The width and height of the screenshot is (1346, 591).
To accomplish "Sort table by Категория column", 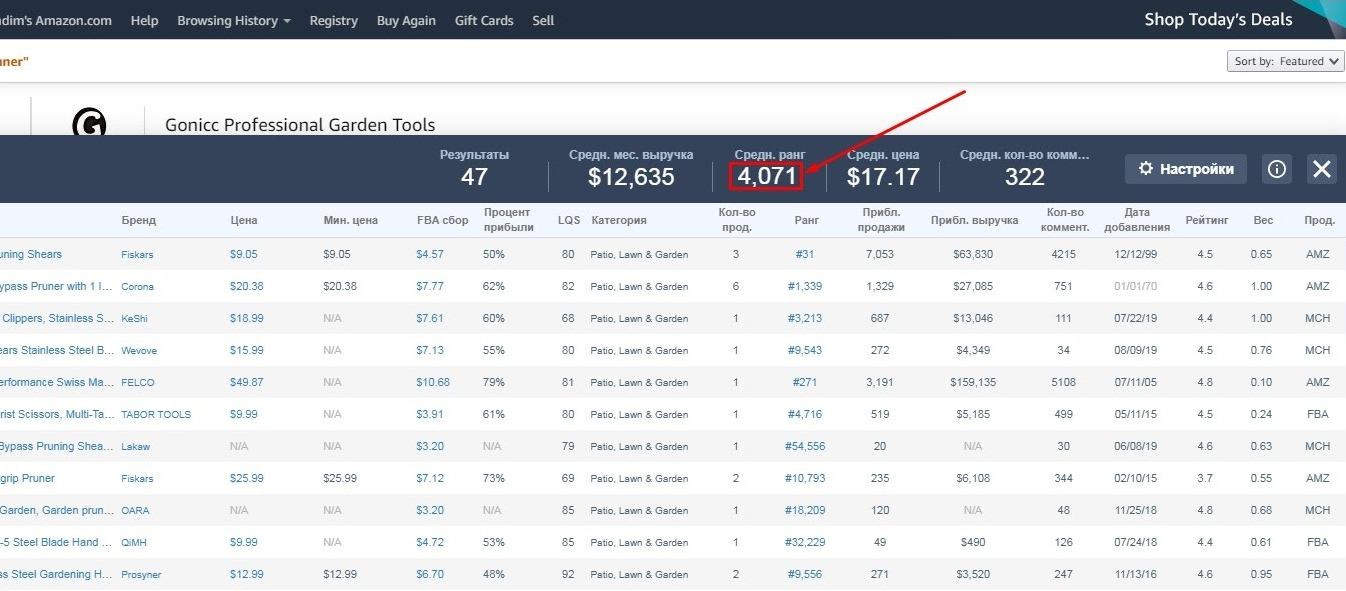I will (x=619, y=220).
